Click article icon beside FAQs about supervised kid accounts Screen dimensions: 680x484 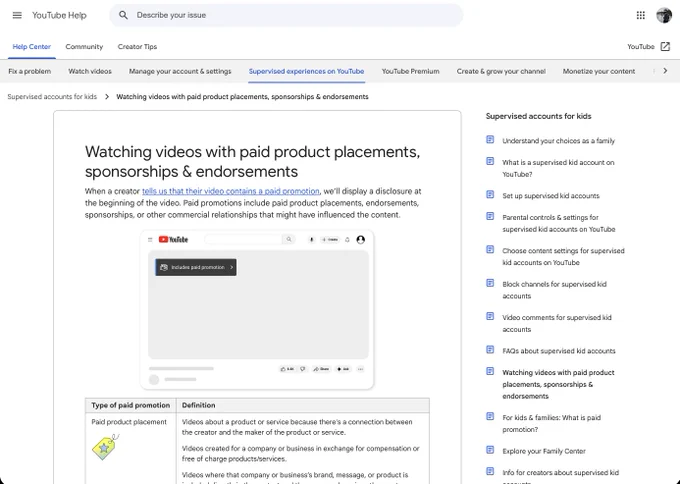pos(490,350)
